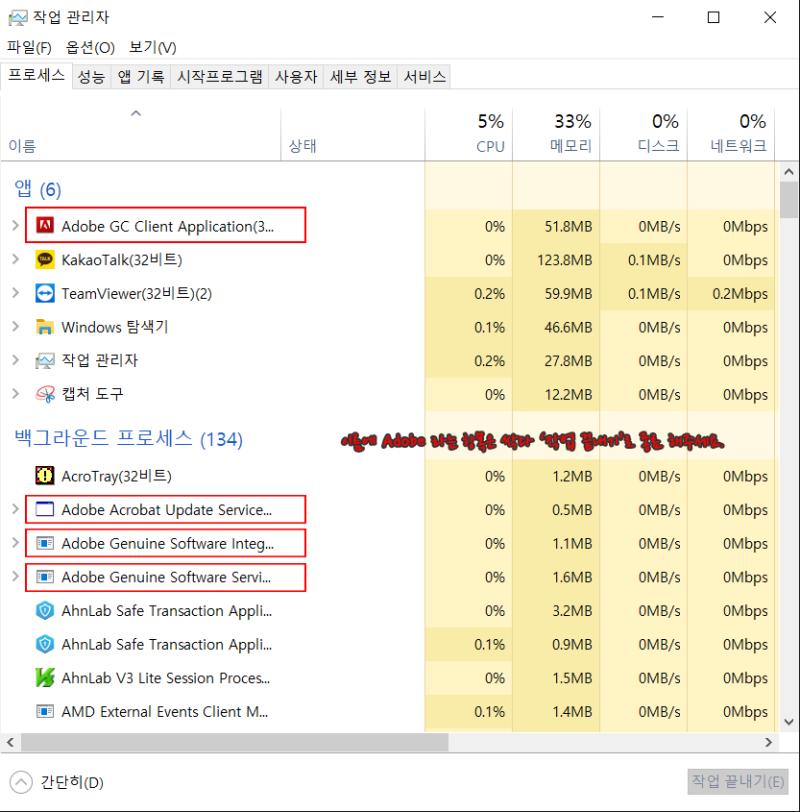Sort by the 메모리 column header
The width and height of the screenshot is (800, 812).
tap(557, 134)
